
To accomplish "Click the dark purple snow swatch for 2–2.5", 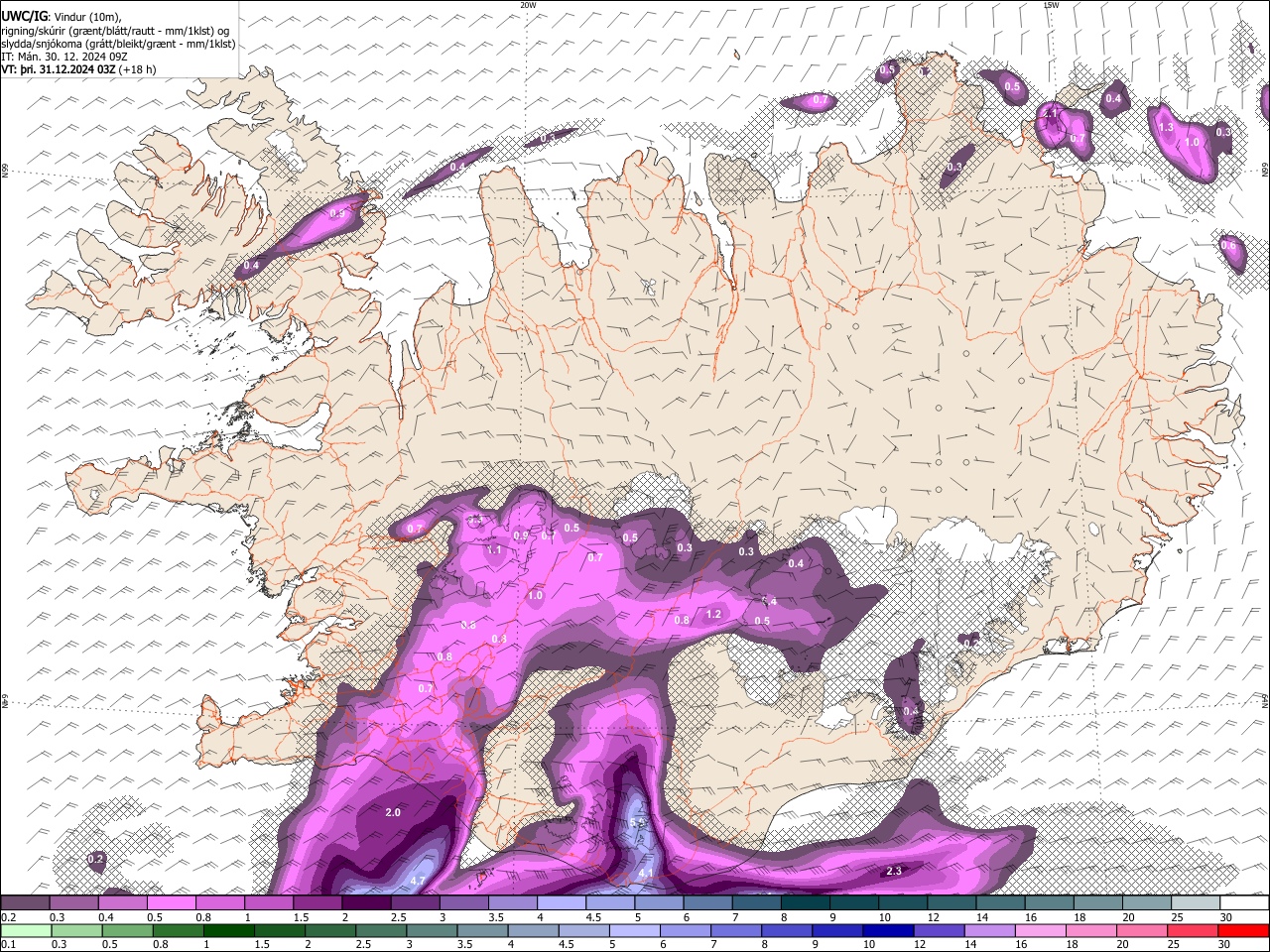I will (365, 903).
